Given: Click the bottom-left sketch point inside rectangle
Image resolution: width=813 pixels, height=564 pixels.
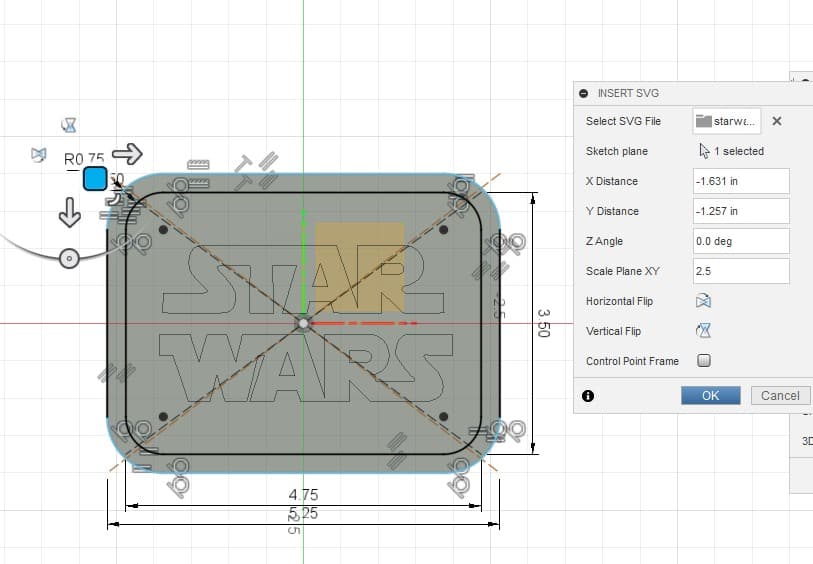Looking at the screenshot, I should coord(163,416).
